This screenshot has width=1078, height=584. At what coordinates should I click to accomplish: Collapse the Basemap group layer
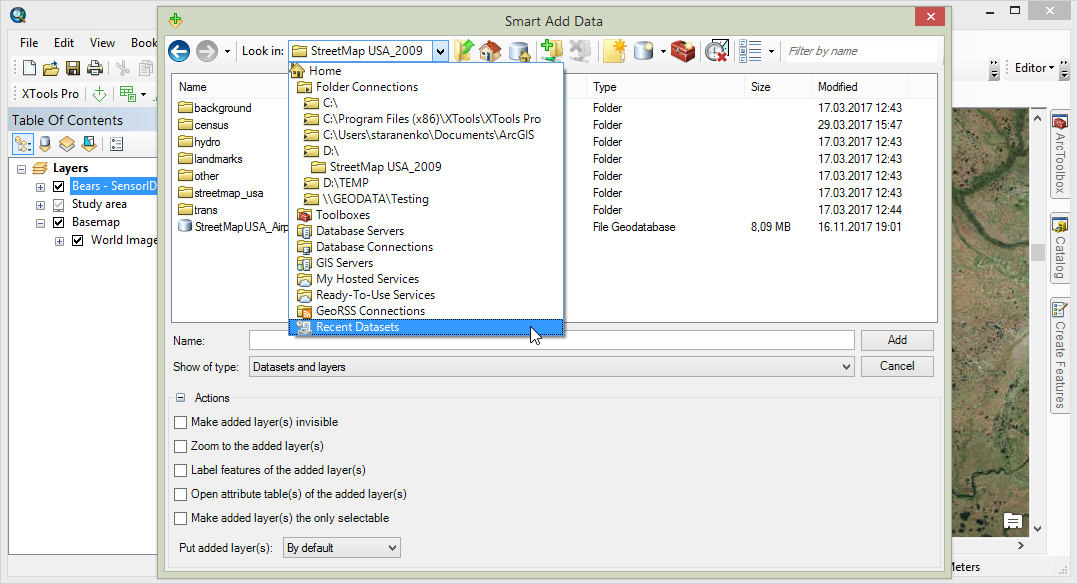pos(41,223)
